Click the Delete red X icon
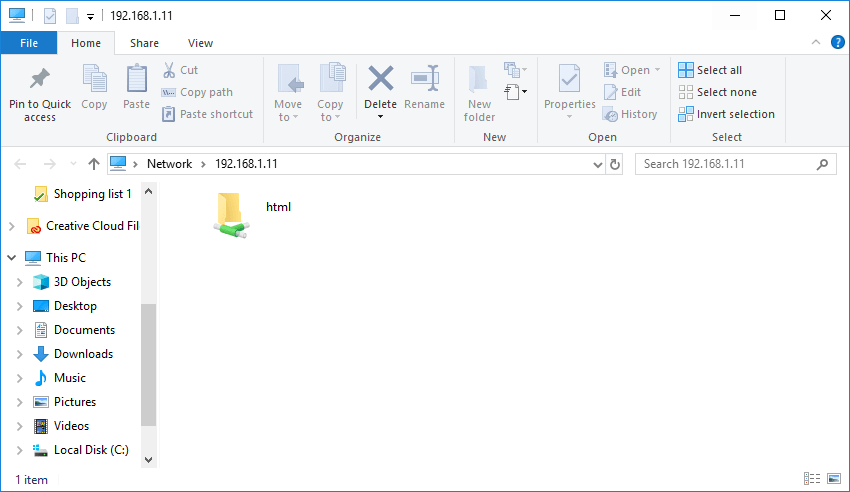The height and width of the screenshot is (492, 850). click(x=381, y=78)
